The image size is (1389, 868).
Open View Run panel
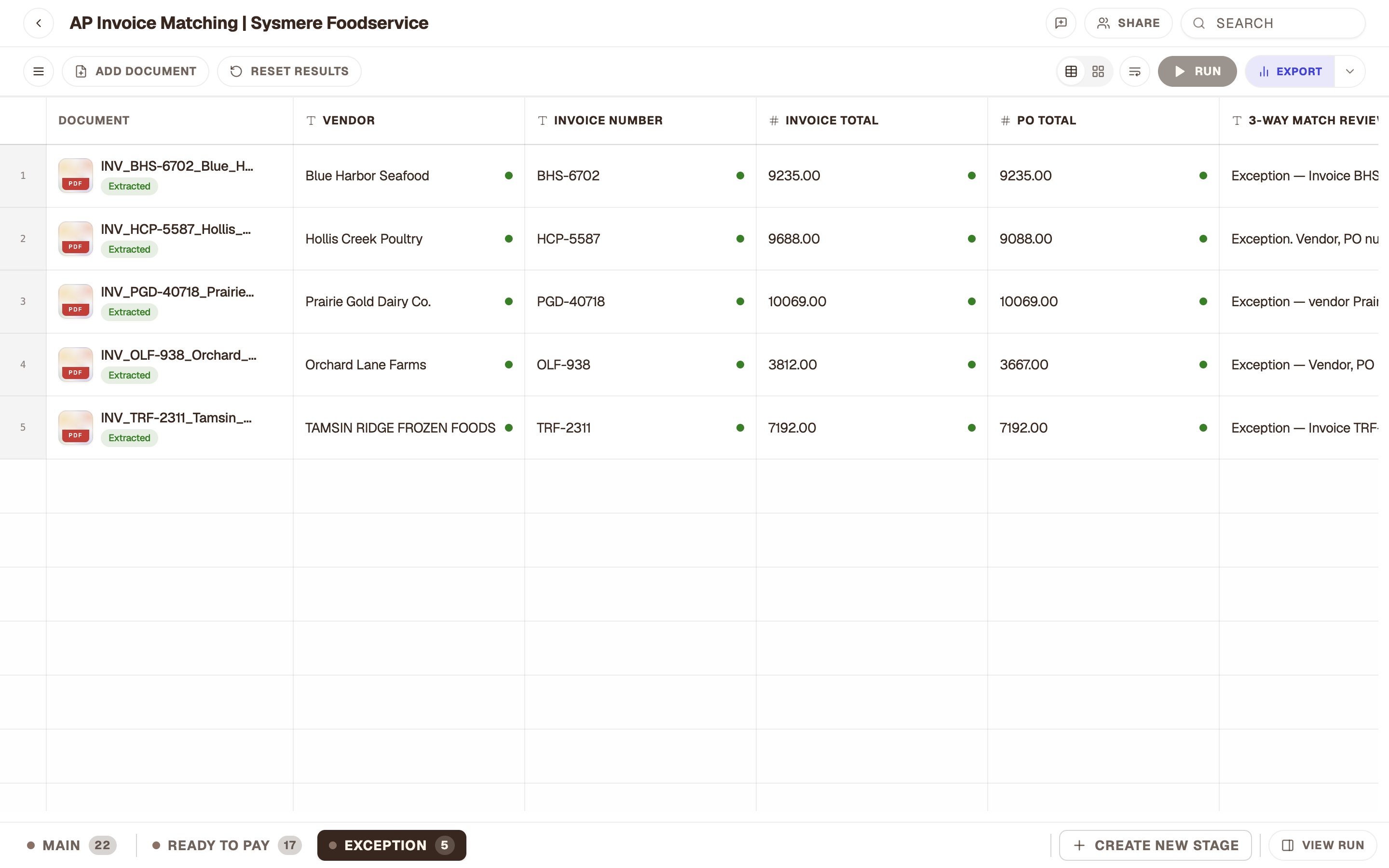1322,845
